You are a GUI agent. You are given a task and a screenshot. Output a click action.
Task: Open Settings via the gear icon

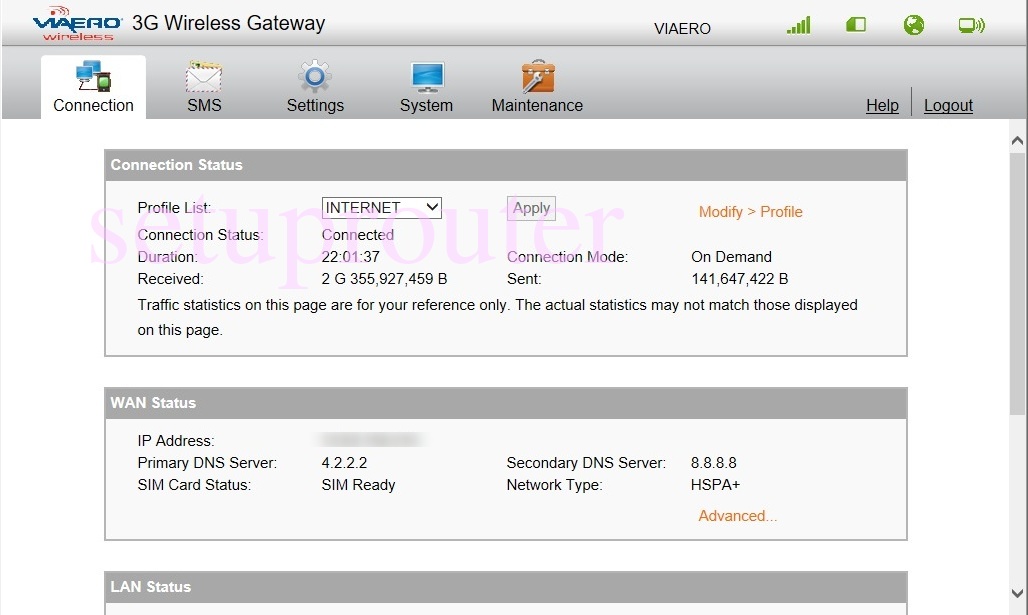click(x=315, y=77)
